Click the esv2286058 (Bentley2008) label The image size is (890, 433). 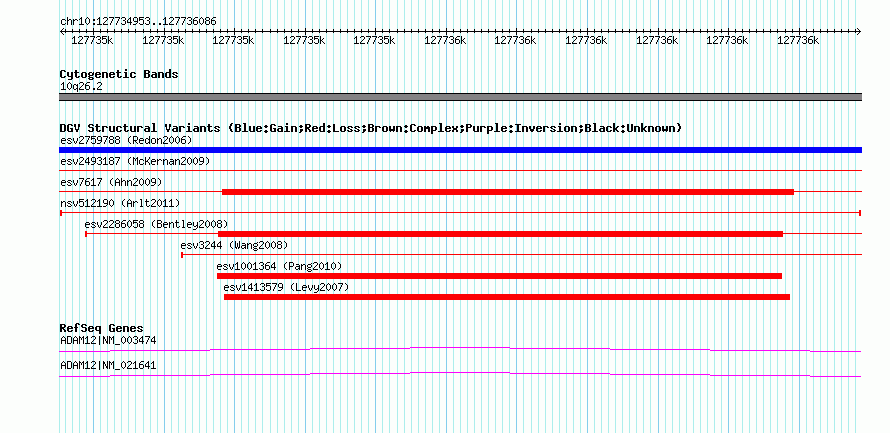pyautogui.click(x=156, y=224)
